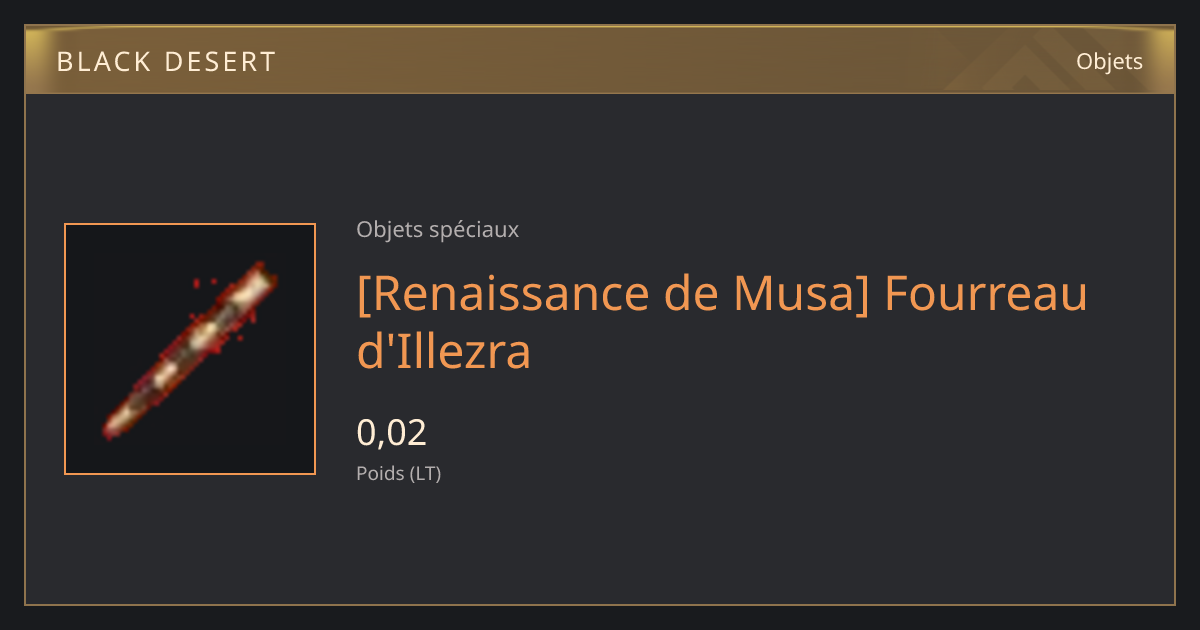Viewport: 1200px width, 630px height.
Task: Click the BLACK DESERT title
Action: pos(166,61)
